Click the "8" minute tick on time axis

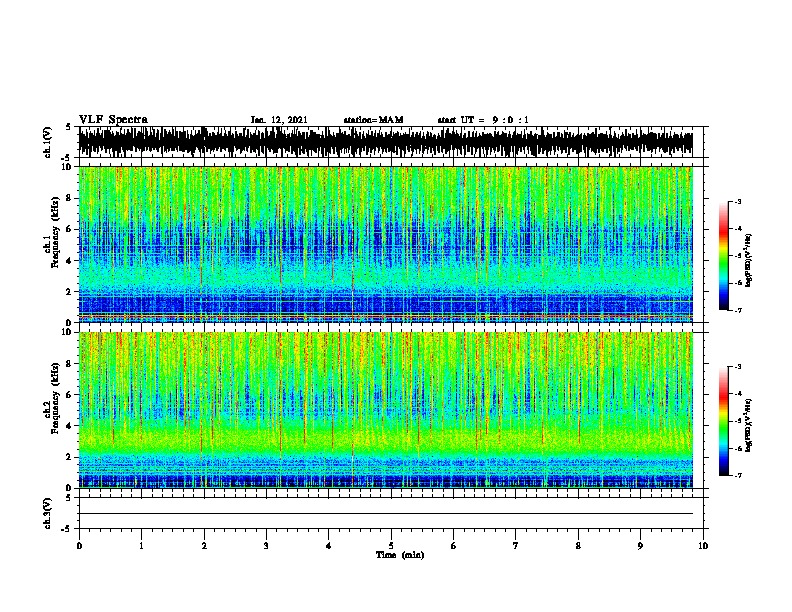(x=578, y=546)
